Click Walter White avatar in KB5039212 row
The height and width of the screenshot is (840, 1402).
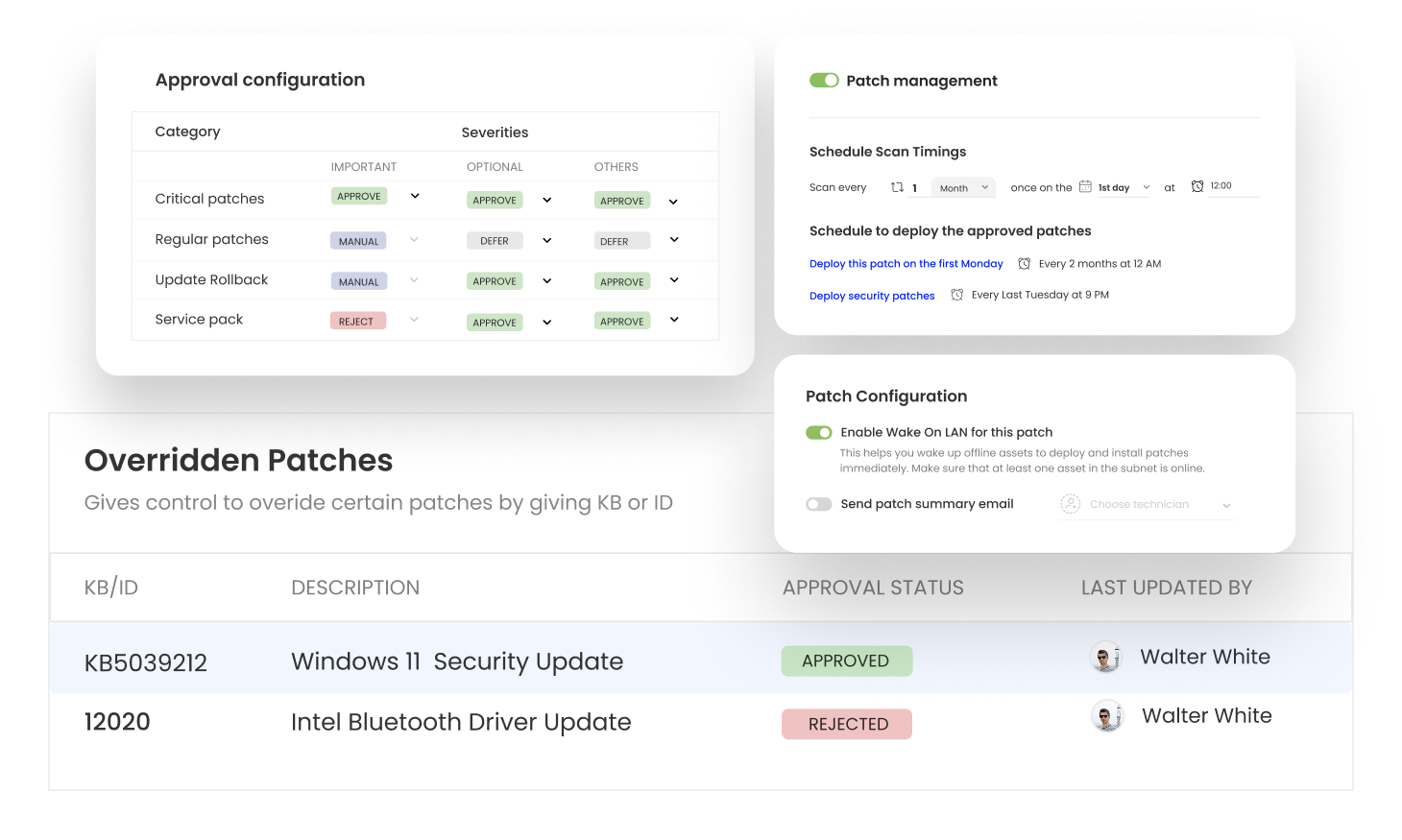pyautogui.click(x=1106, y=658)
